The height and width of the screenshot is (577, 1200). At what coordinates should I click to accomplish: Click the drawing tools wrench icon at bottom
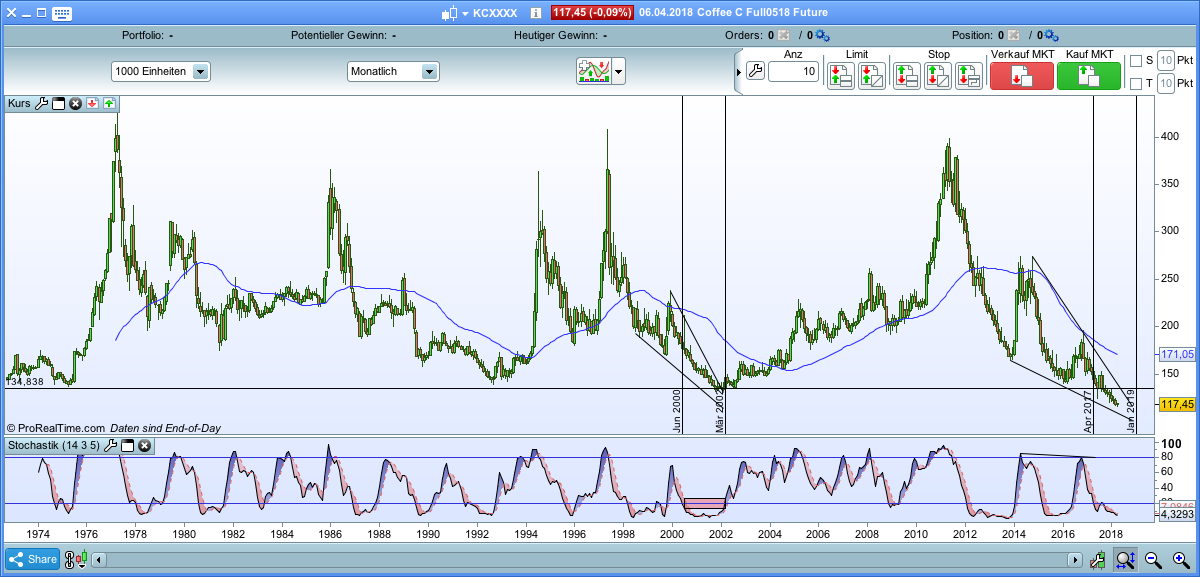[x=1098, y=561]
